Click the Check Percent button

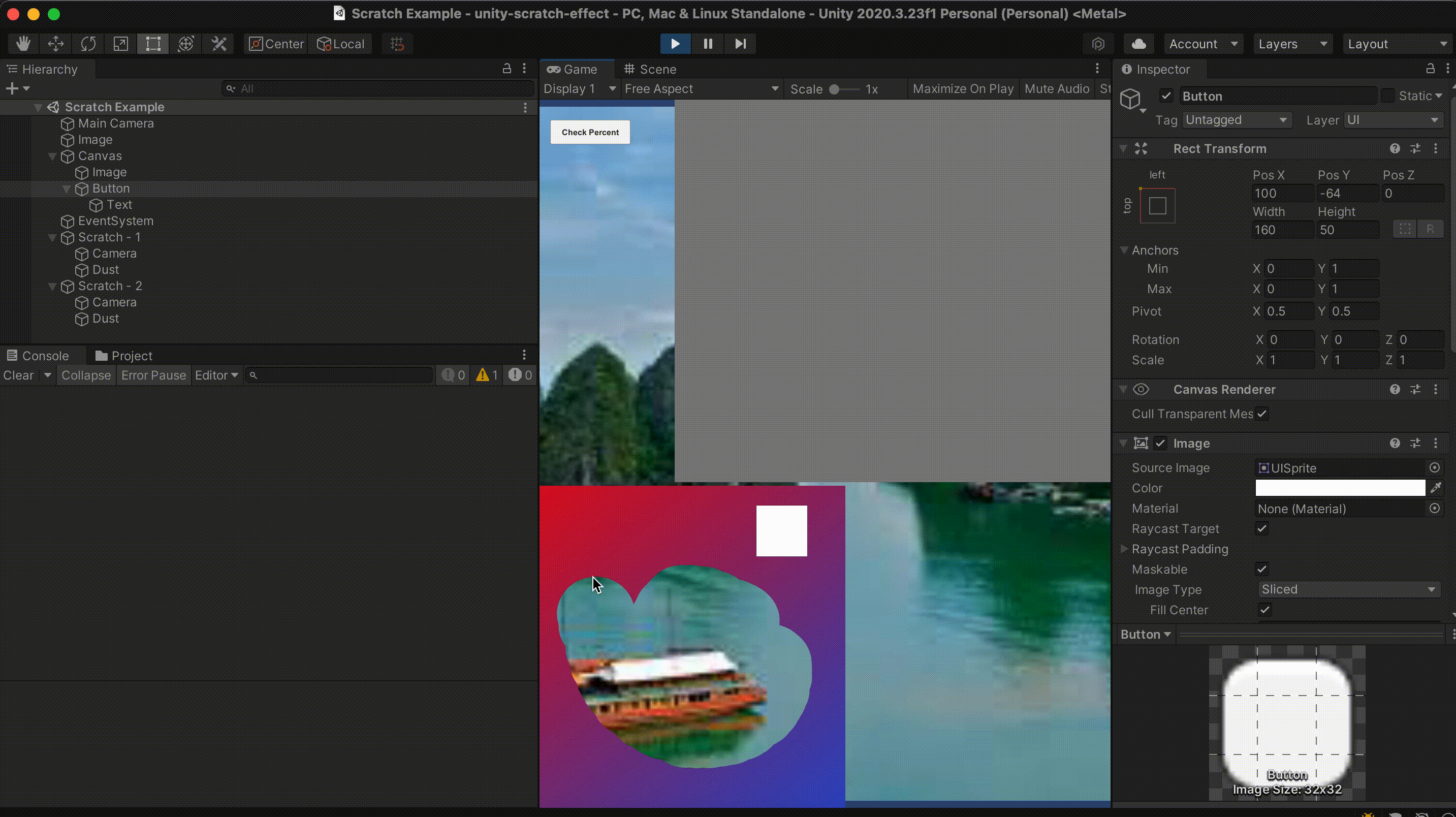coord(589,132)
